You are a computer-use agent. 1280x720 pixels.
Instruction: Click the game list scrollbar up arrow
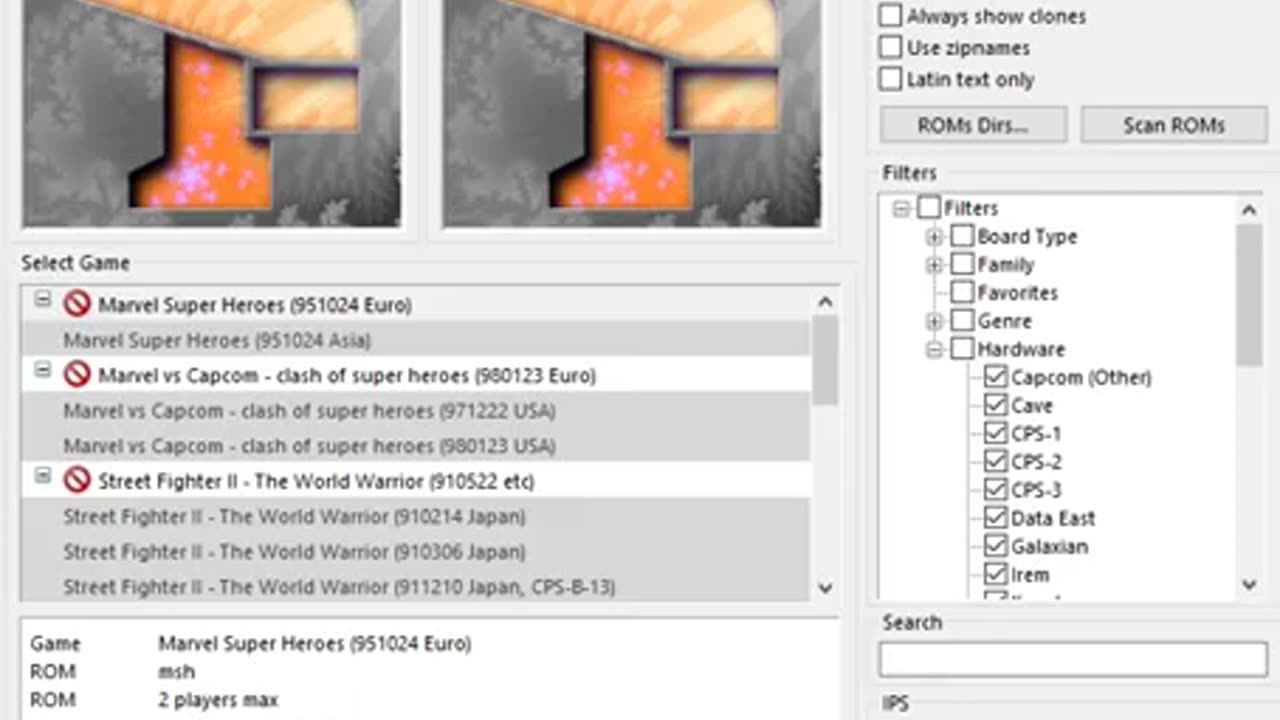click(825, 301)
